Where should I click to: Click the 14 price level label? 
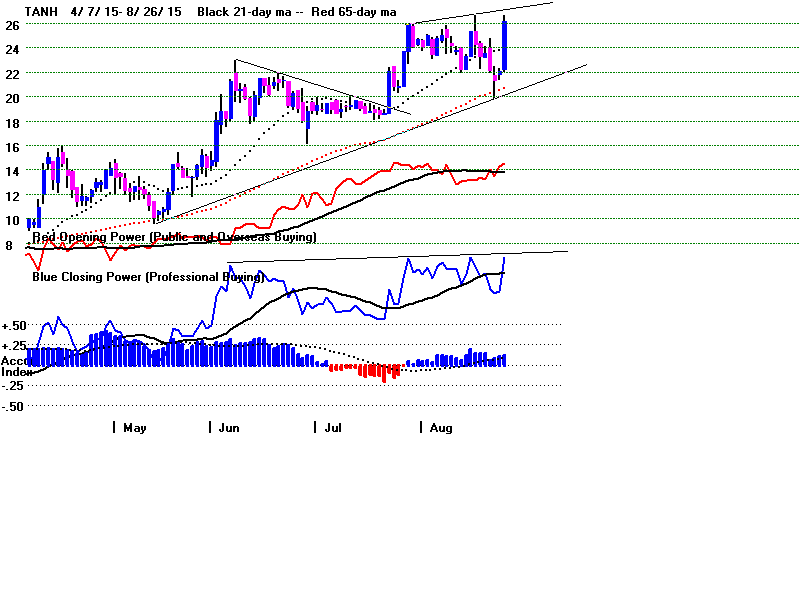[x=10, y=171]
